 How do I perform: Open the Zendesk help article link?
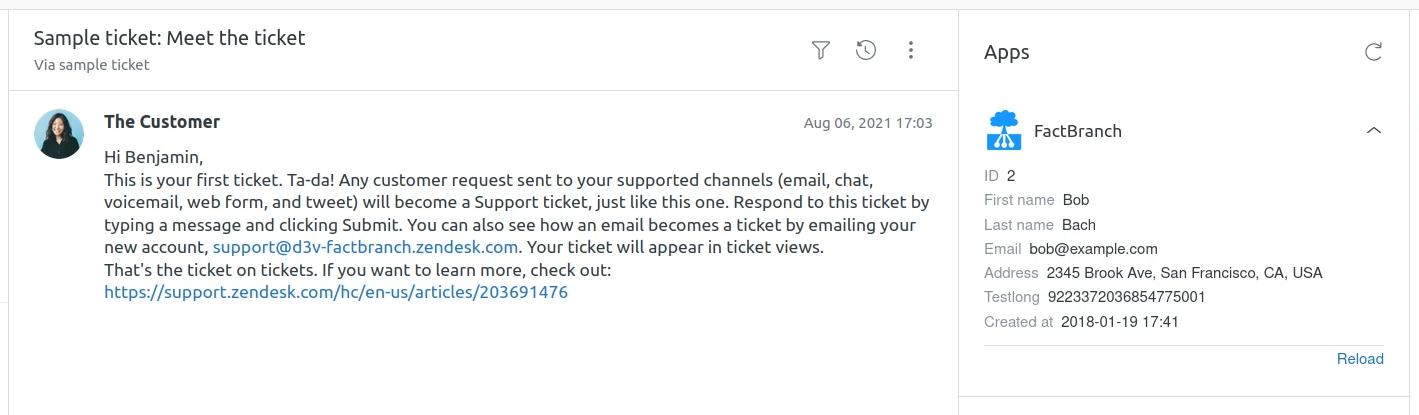pyautogui.click(x=336, y=293)
